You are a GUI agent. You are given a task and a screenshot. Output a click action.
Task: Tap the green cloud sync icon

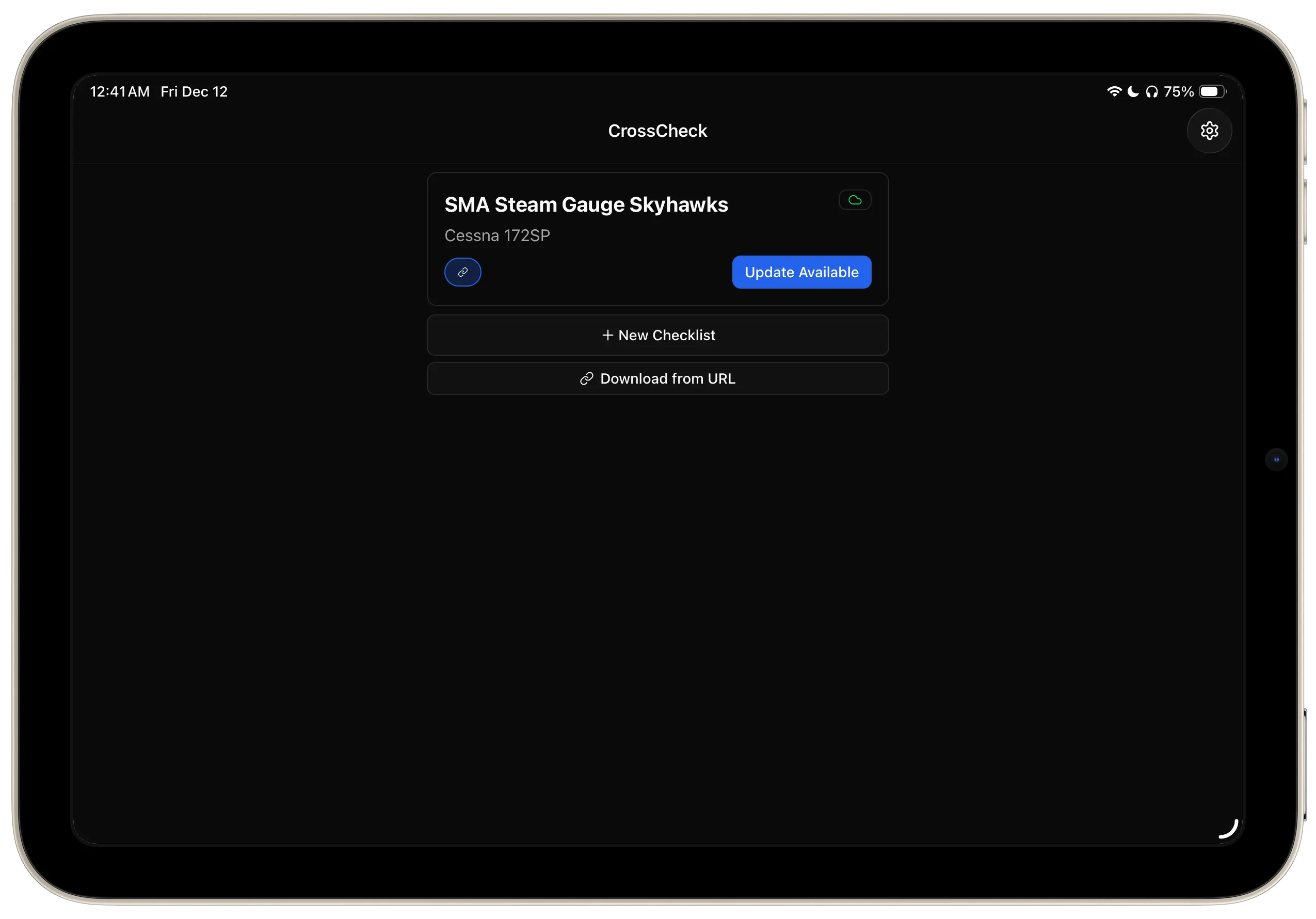(x=855, y=200)
